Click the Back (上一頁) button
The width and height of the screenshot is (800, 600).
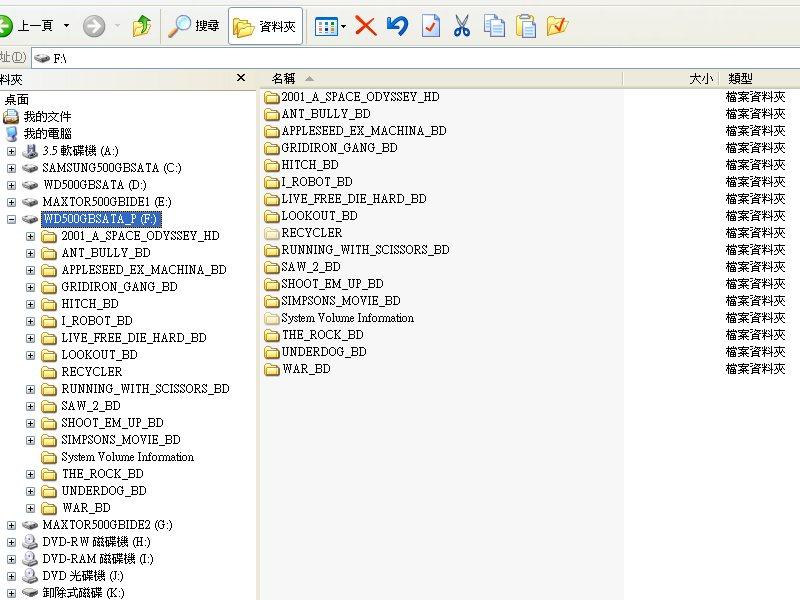click(x=28, y=26)
